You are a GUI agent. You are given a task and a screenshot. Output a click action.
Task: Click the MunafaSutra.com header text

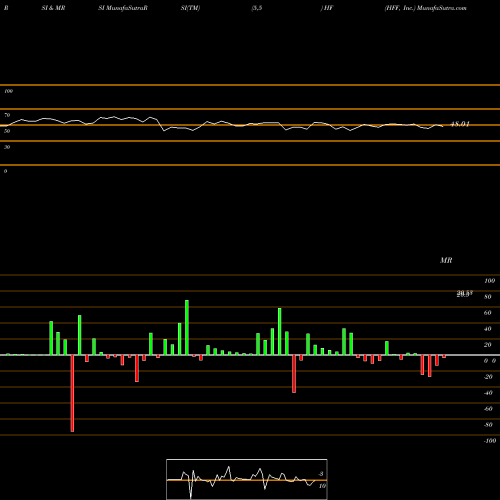442,8
